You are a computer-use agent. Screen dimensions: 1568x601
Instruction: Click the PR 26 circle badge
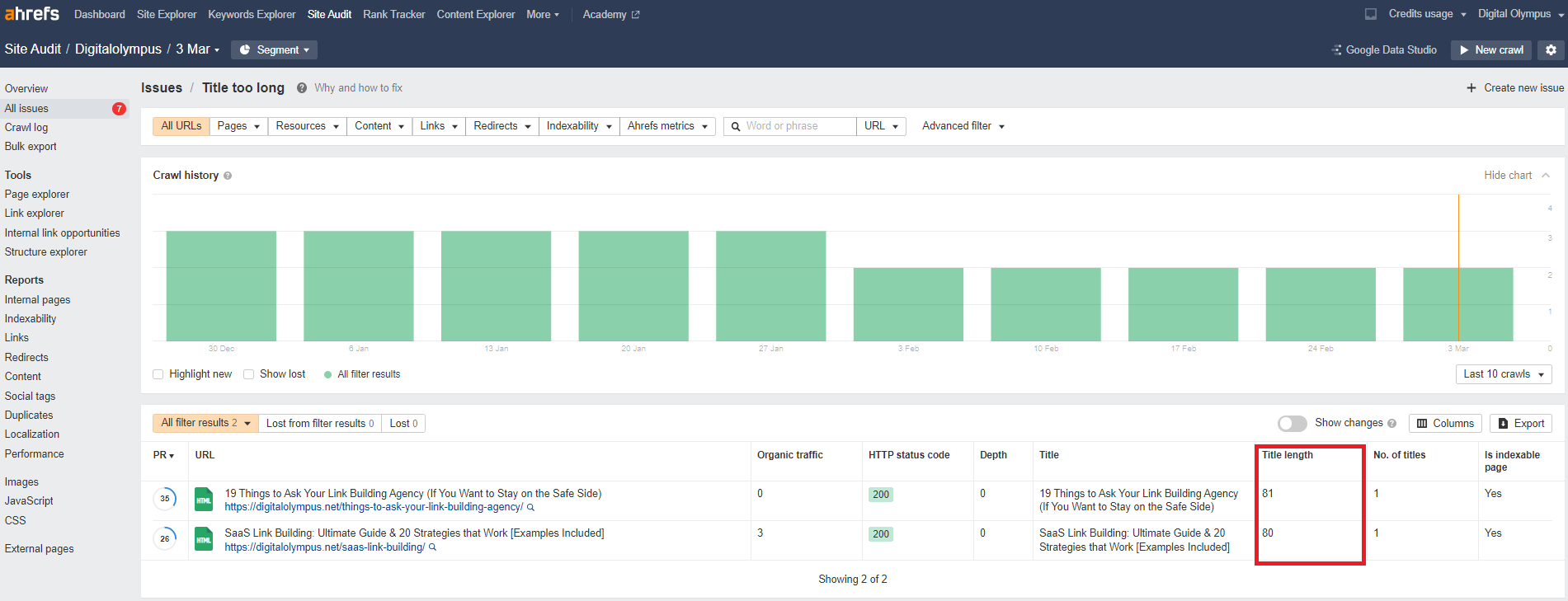click(x=165, y=538)
